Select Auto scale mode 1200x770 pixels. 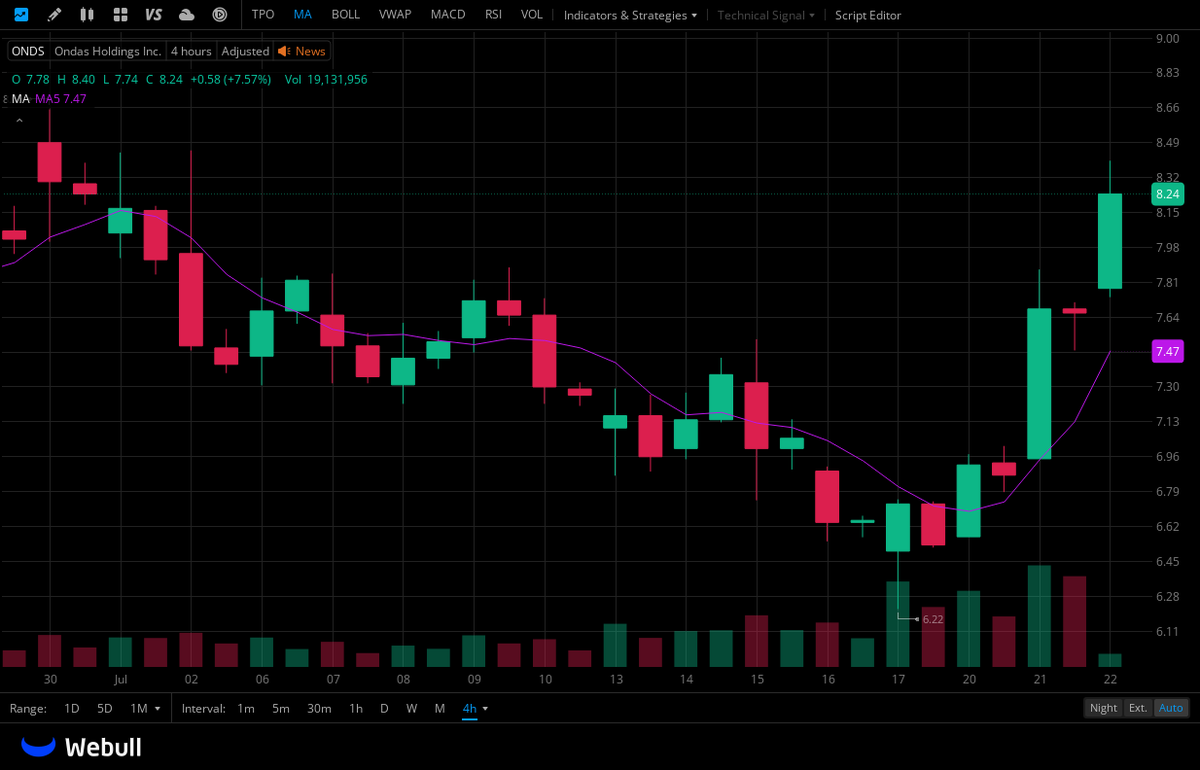pos(1171,708)
